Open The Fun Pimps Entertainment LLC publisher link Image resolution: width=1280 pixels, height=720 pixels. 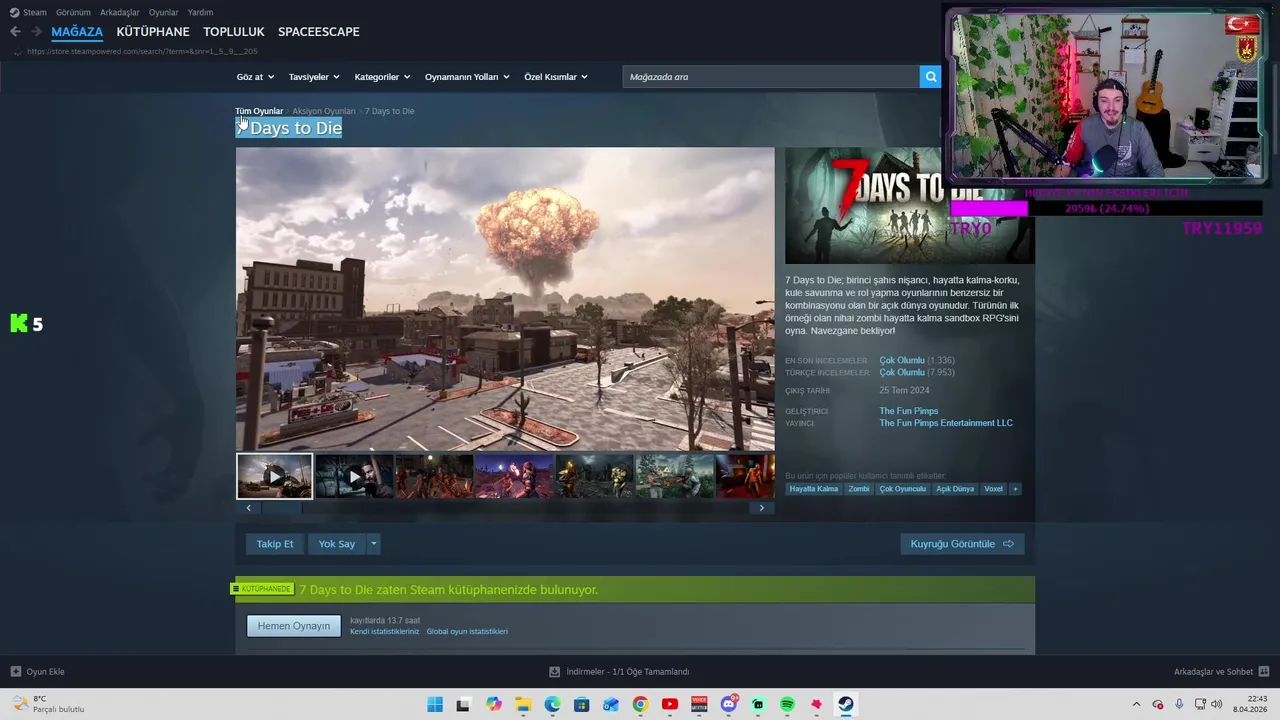(946, 423)
